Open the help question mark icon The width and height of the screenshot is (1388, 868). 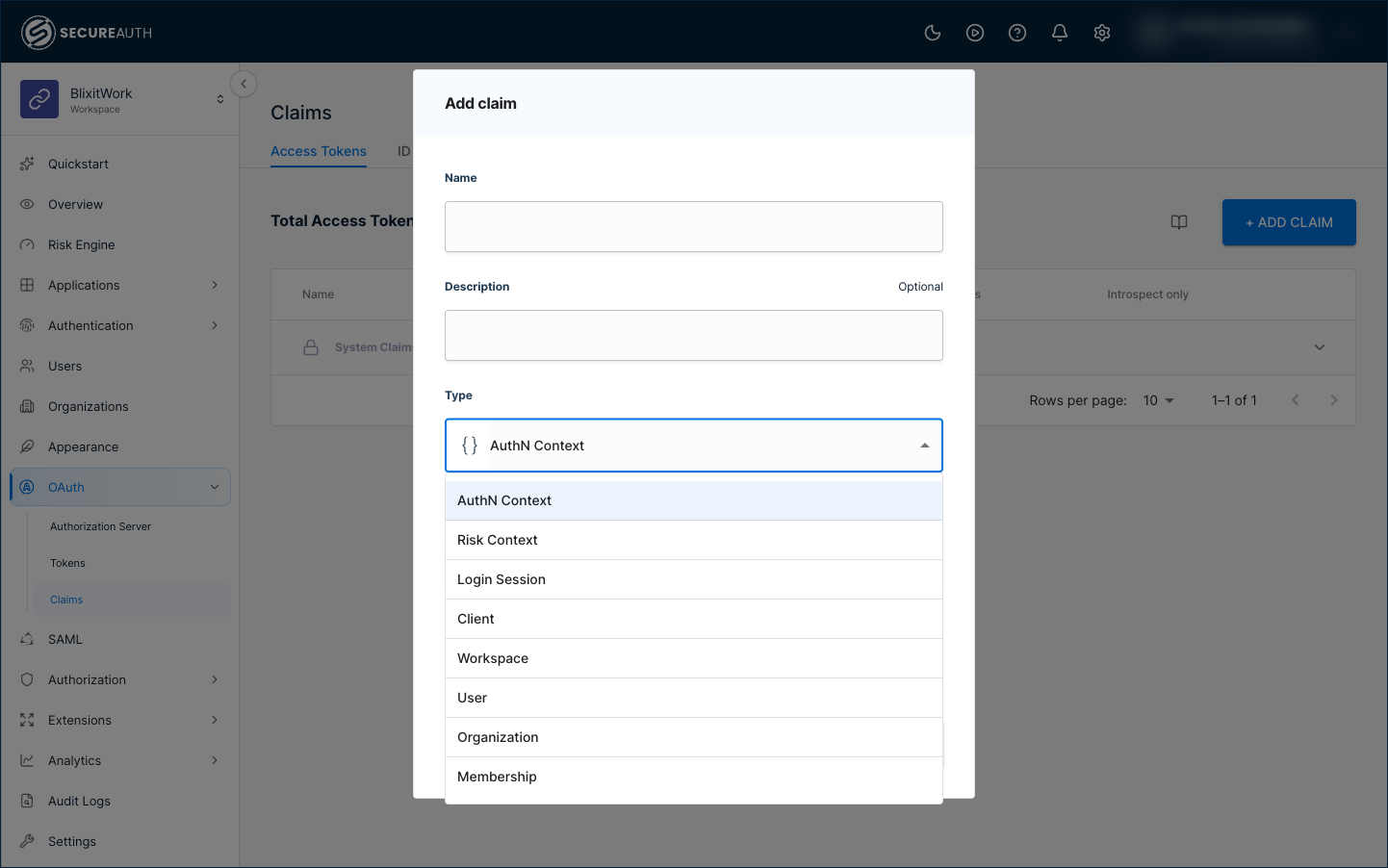point(1017,33)
